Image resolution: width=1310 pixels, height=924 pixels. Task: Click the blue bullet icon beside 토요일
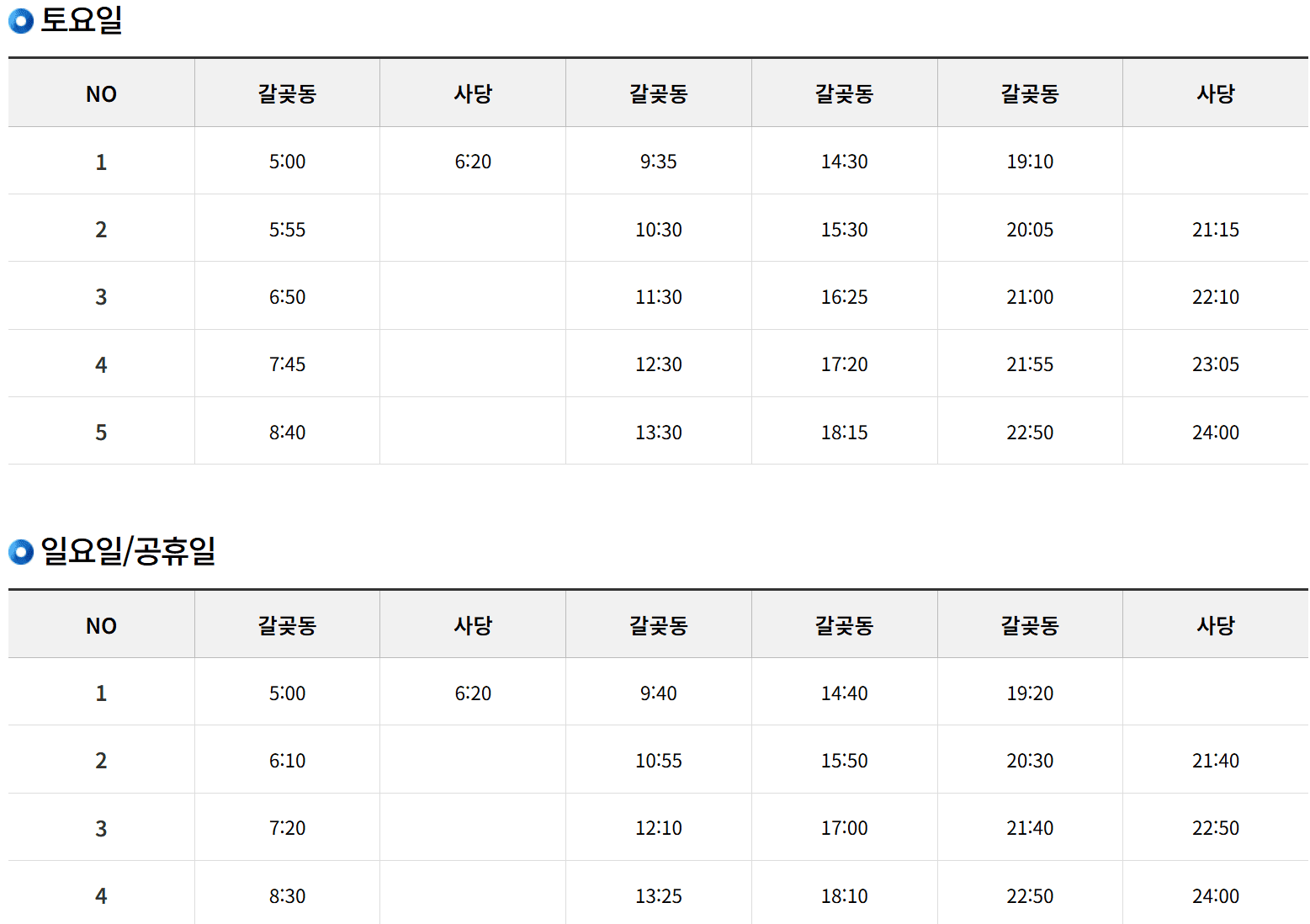click(21, 21)
